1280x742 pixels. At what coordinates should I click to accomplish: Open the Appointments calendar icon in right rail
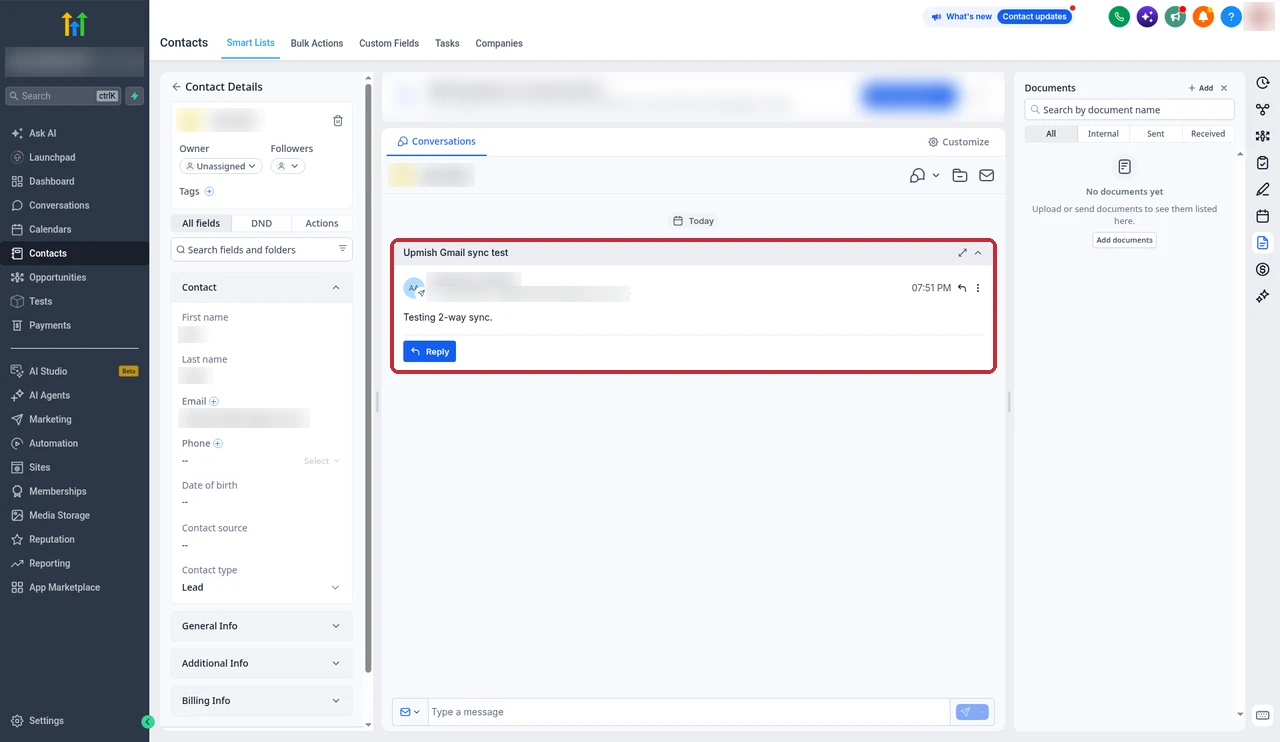[1263, 216]
